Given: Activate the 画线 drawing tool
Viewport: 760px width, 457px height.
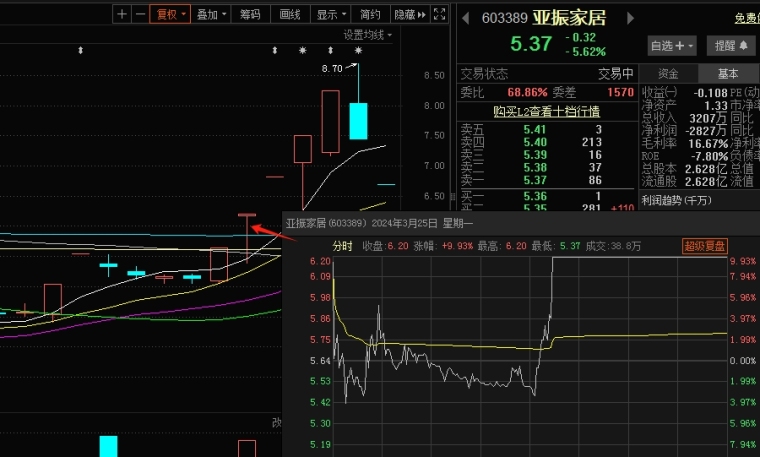Looking at the screenshot, I should point(290,15).
